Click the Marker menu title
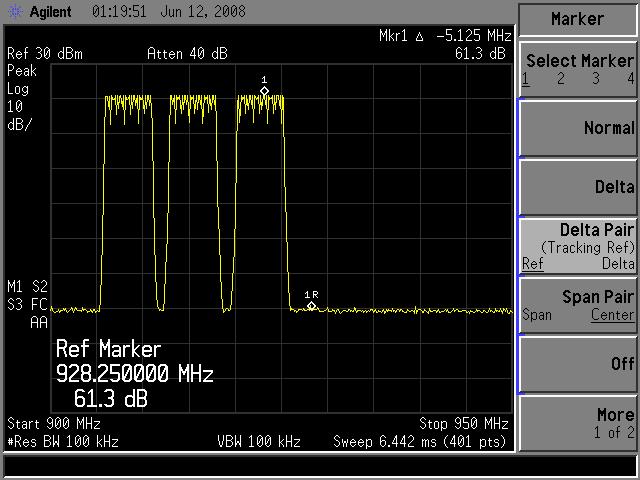 click(578, 19)
